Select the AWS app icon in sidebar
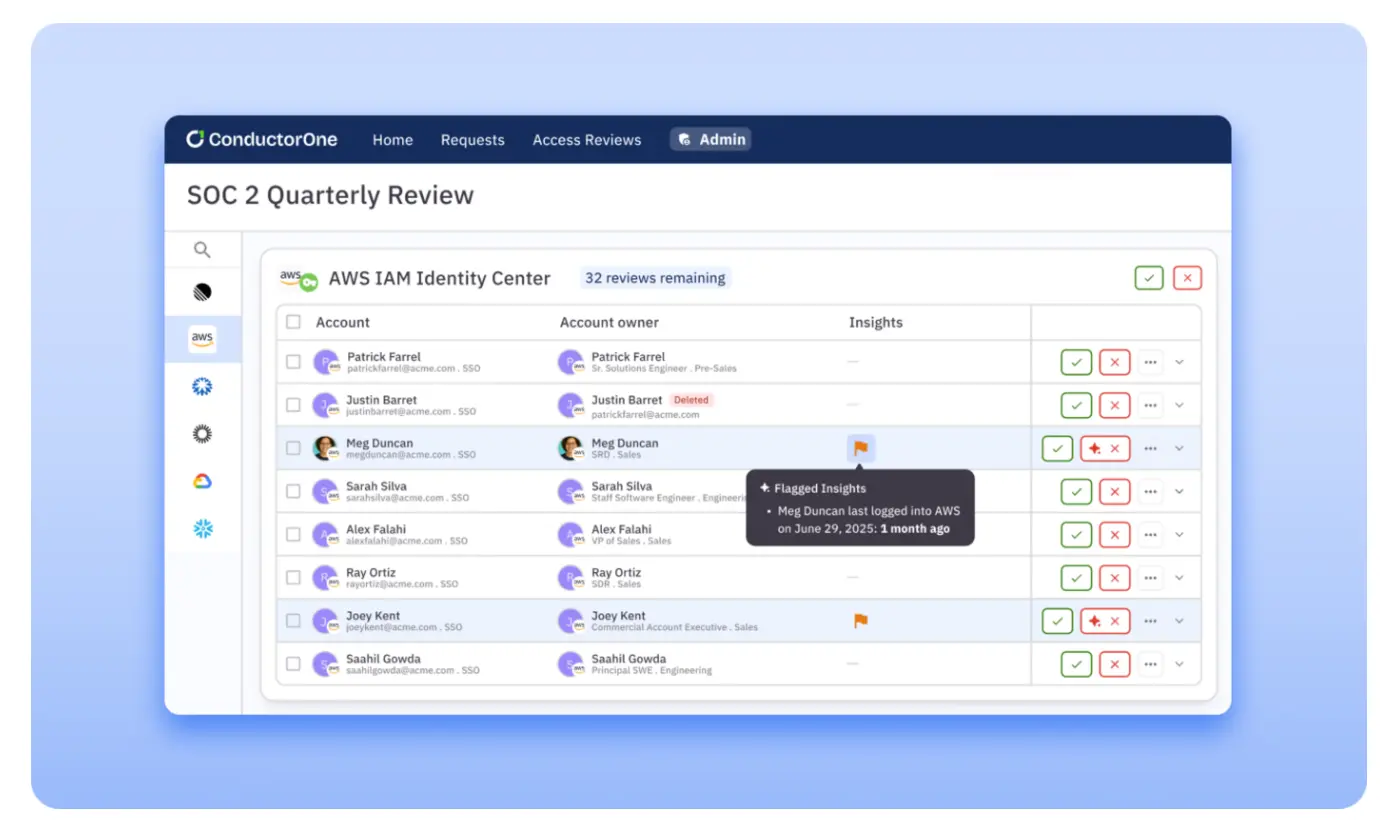This screenshot has height=826, width=1392. pos(202,339)
